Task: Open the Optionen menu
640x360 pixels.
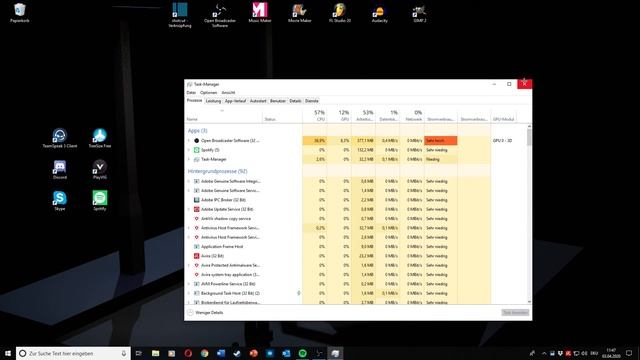Action: click(x=209, y=93)
